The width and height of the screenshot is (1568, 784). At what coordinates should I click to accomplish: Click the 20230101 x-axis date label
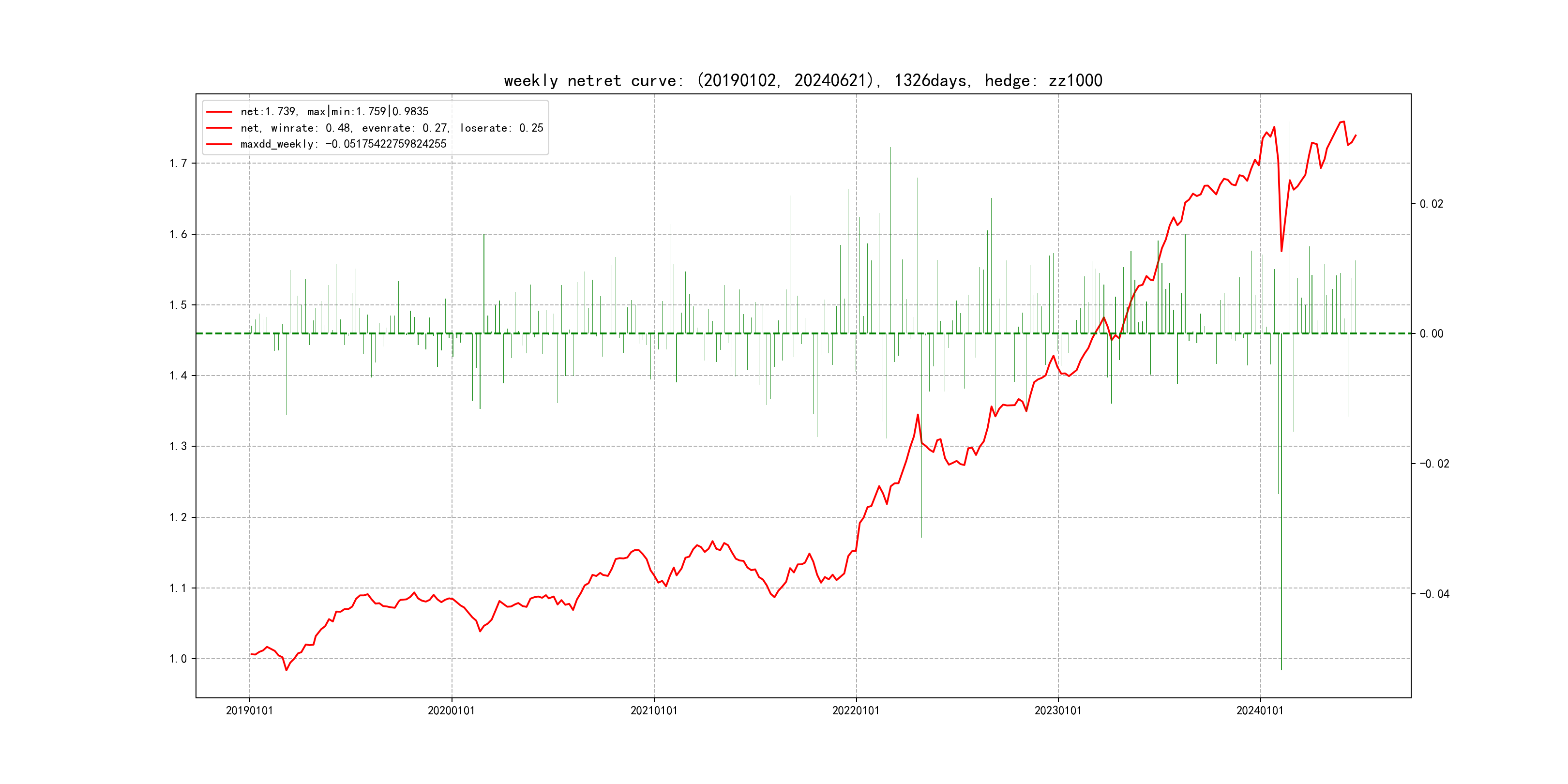pyautogui.click(x=1058, y=710)
